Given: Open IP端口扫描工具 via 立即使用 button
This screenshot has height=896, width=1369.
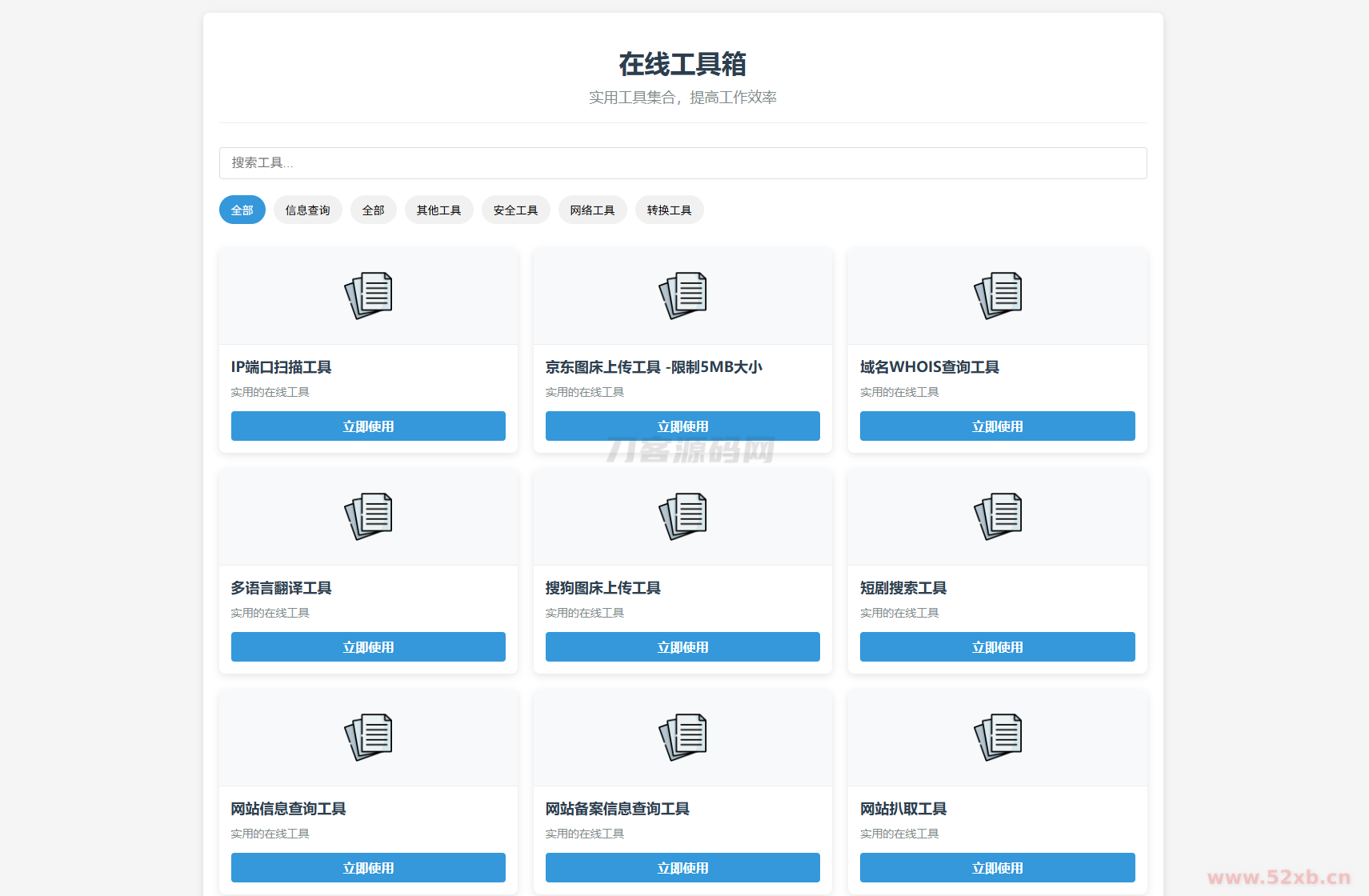Looking at the screenshot, I should [367, 426].
